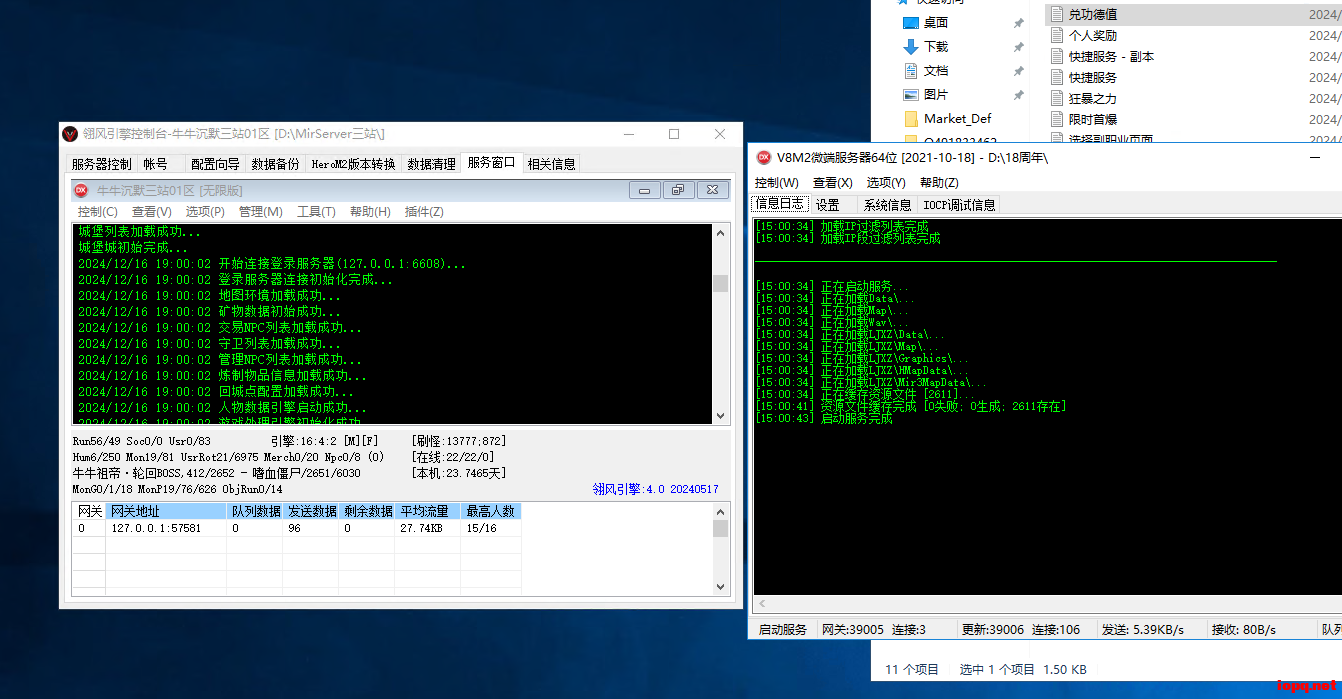Show the 相关信息 tab
Screen dimensions: 1342x699
pos(551,164)
